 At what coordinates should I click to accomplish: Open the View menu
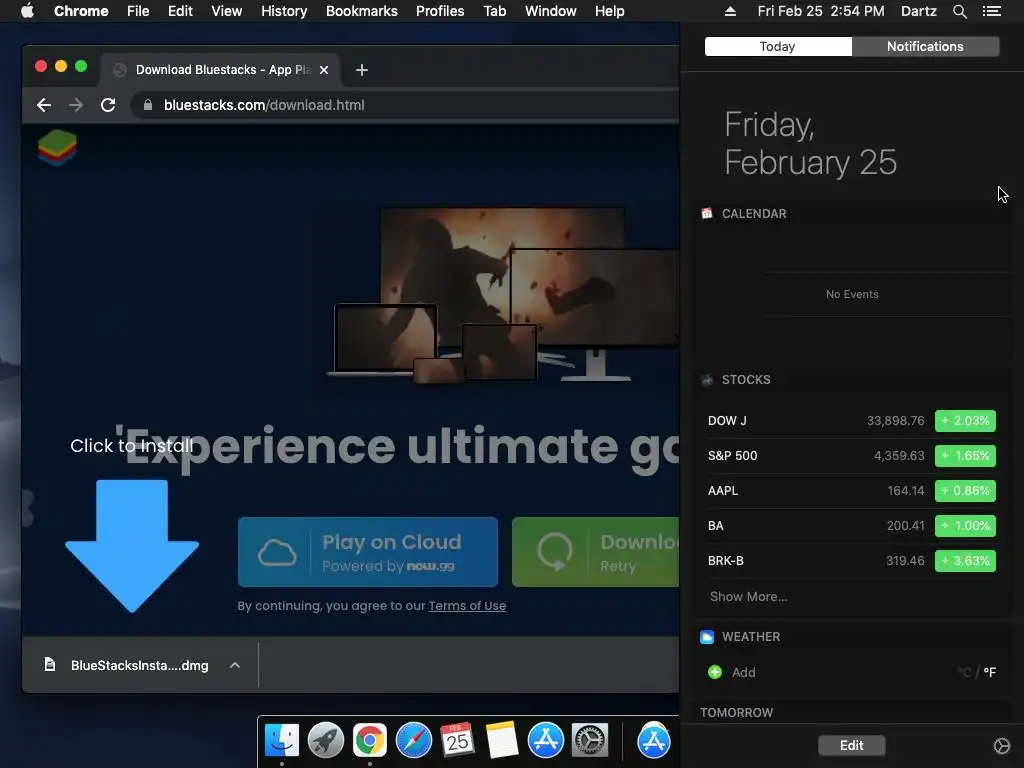coord(227,11)
